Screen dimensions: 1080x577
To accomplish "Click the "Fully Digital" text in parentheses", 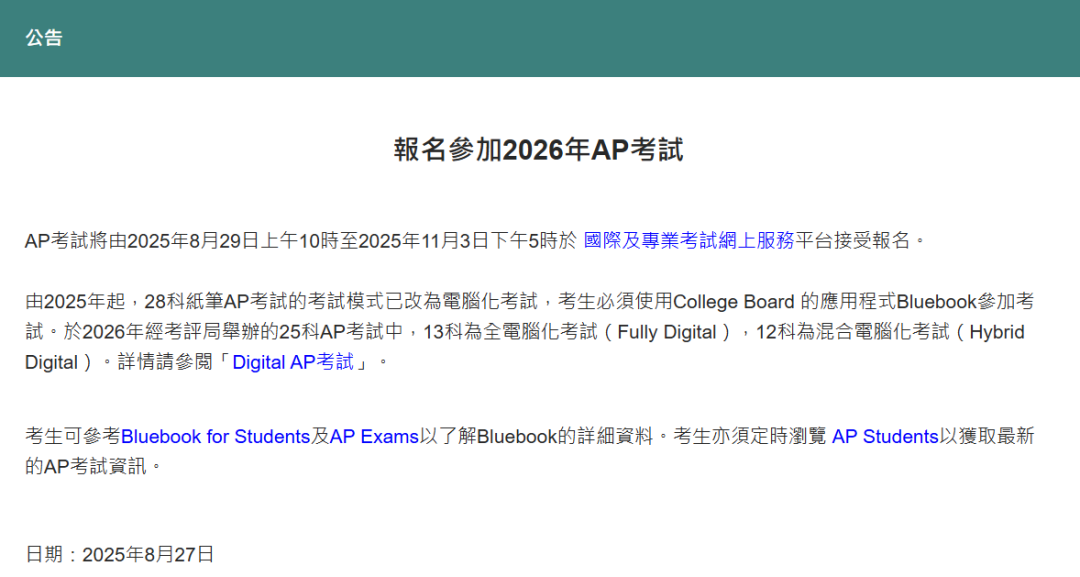I will 667,332.
